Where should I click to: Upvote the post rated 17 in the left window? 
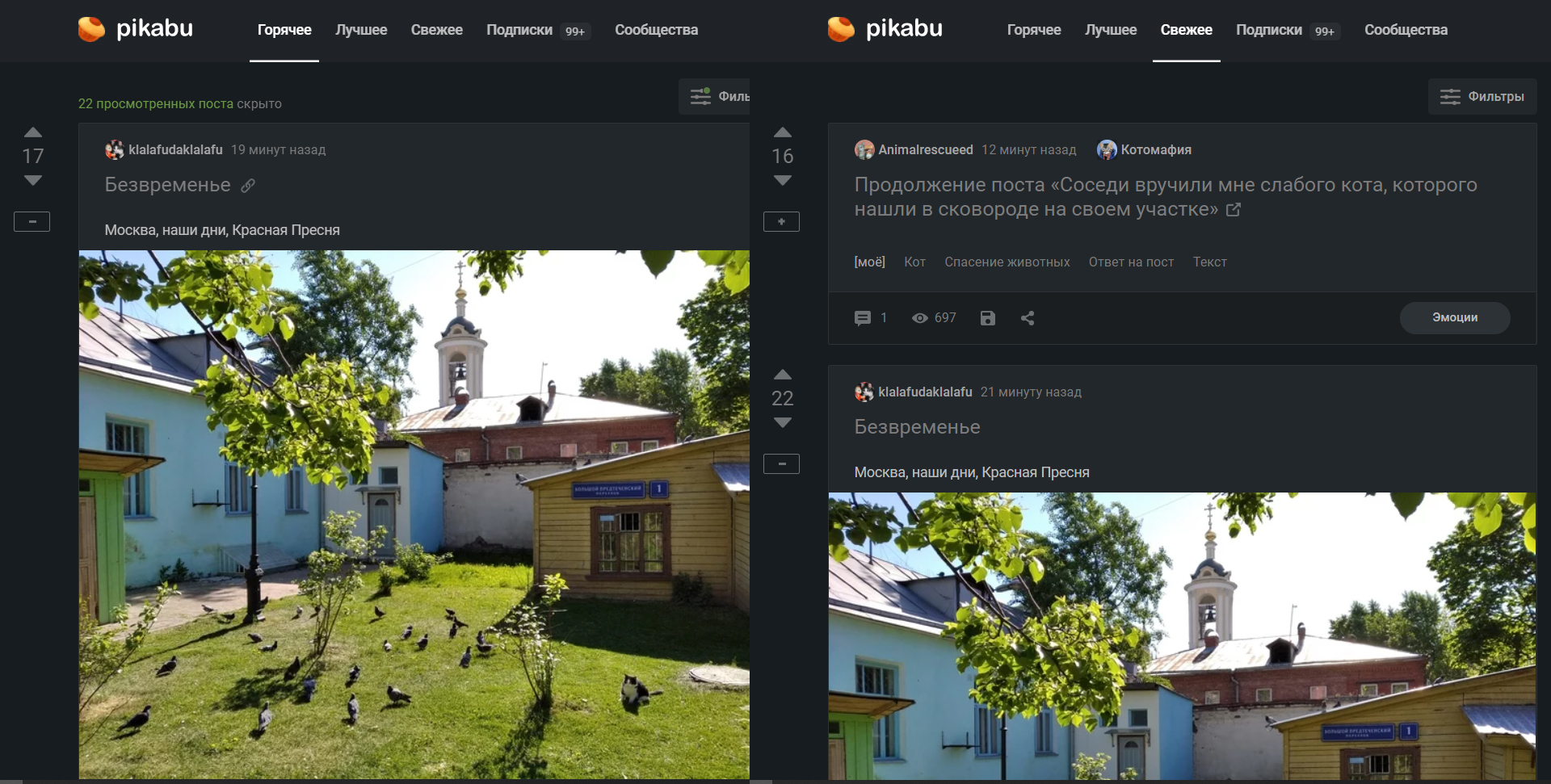tap(32, 132)
